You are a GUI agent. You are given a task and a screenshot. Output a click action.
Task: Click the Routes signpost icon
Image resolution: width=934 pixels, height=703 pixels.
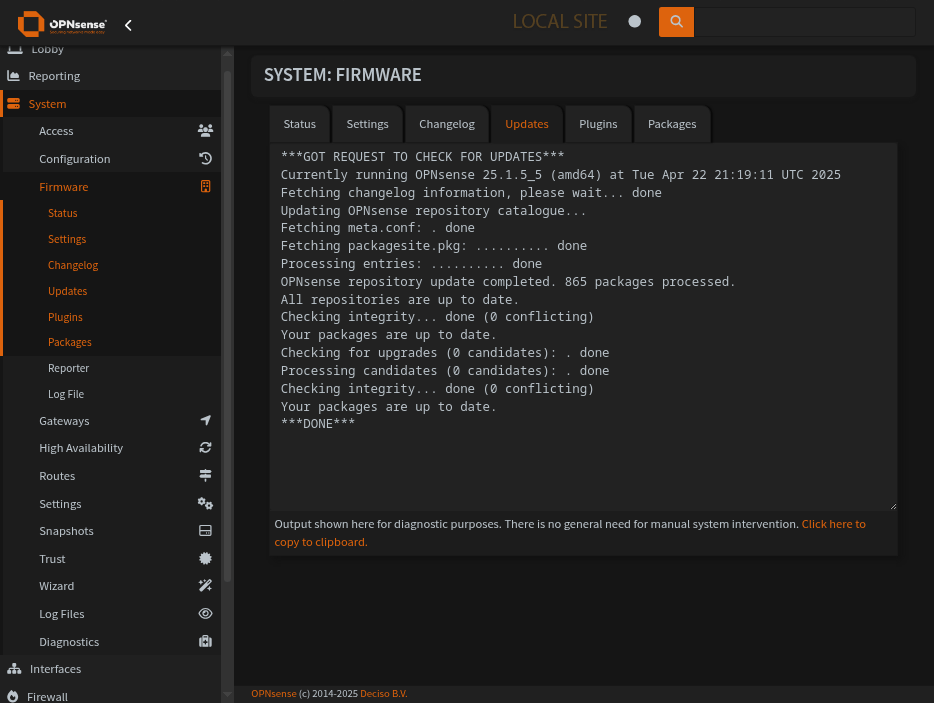(206, 475)
